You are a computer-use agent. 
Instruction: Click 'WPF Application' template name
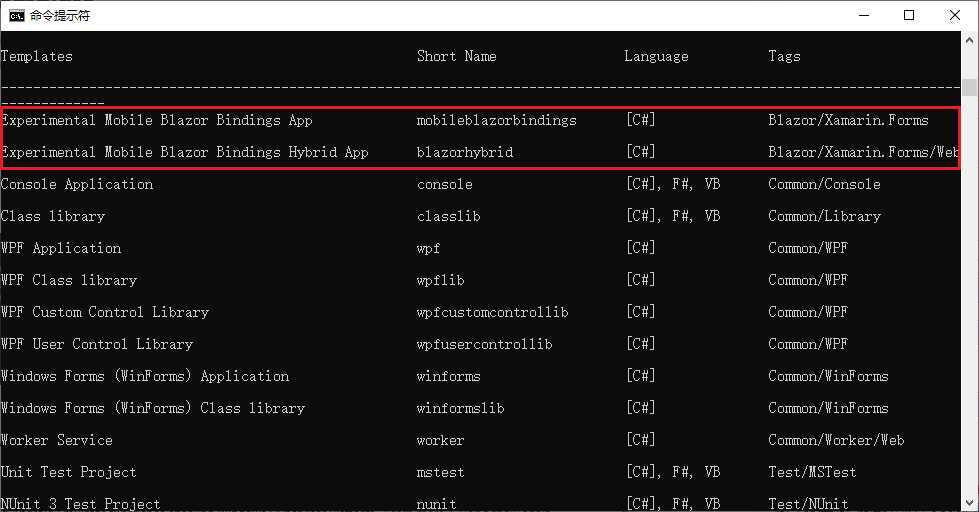click(61, 249)
